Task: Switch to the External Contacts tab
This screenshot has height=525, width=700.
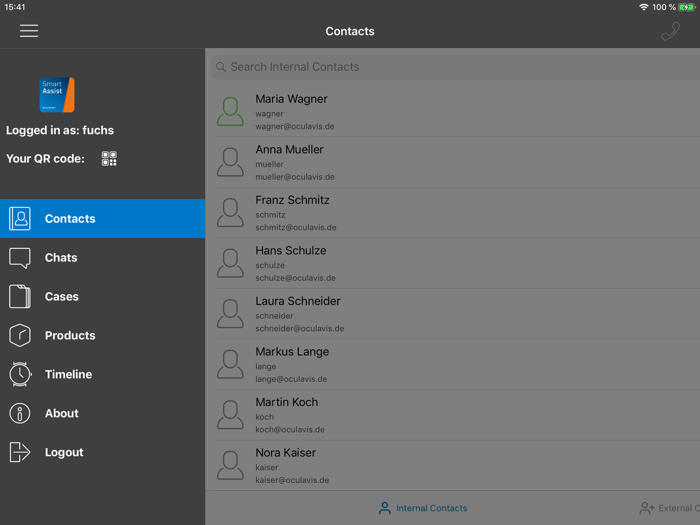Action: [x=669, y=508]
